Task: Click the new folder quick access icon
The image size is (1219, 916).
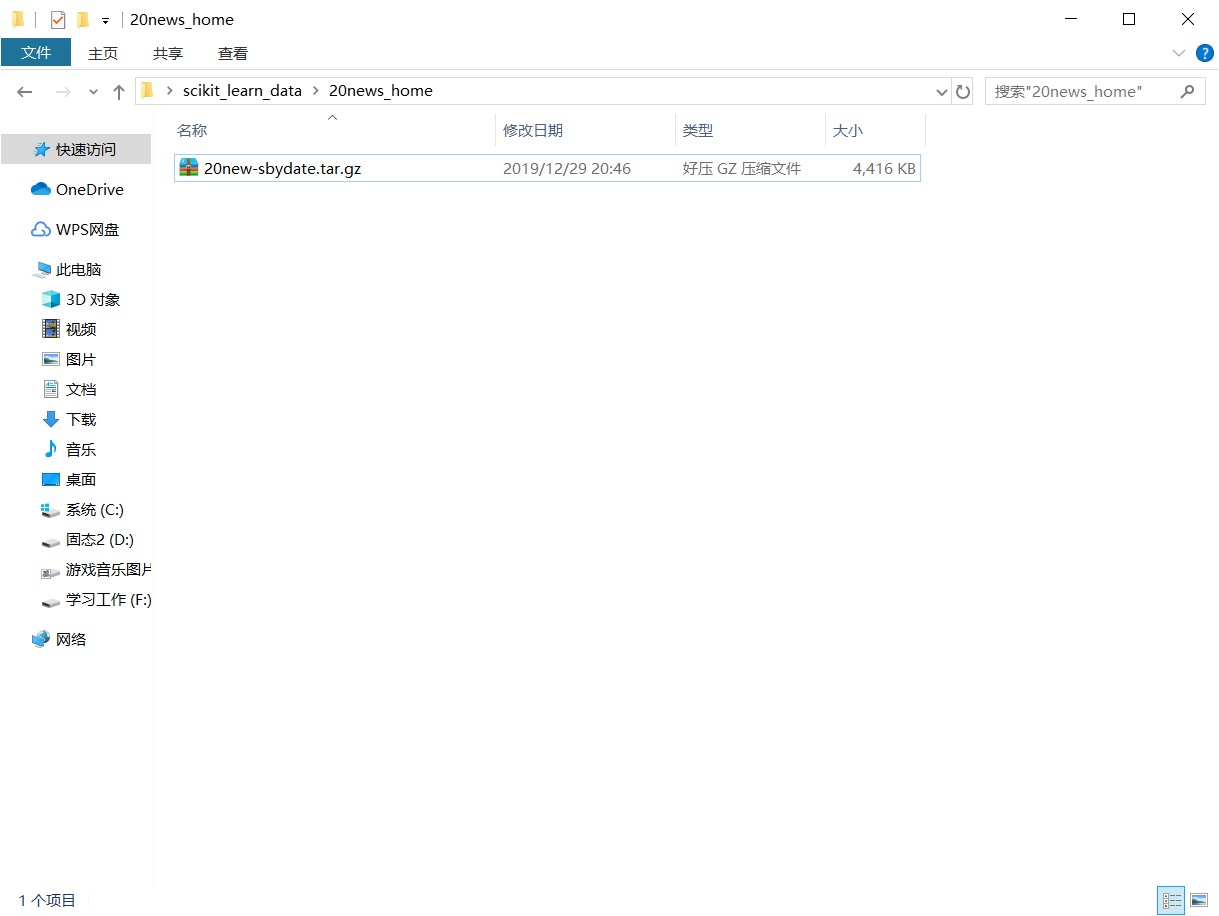Action: [81, 19]
